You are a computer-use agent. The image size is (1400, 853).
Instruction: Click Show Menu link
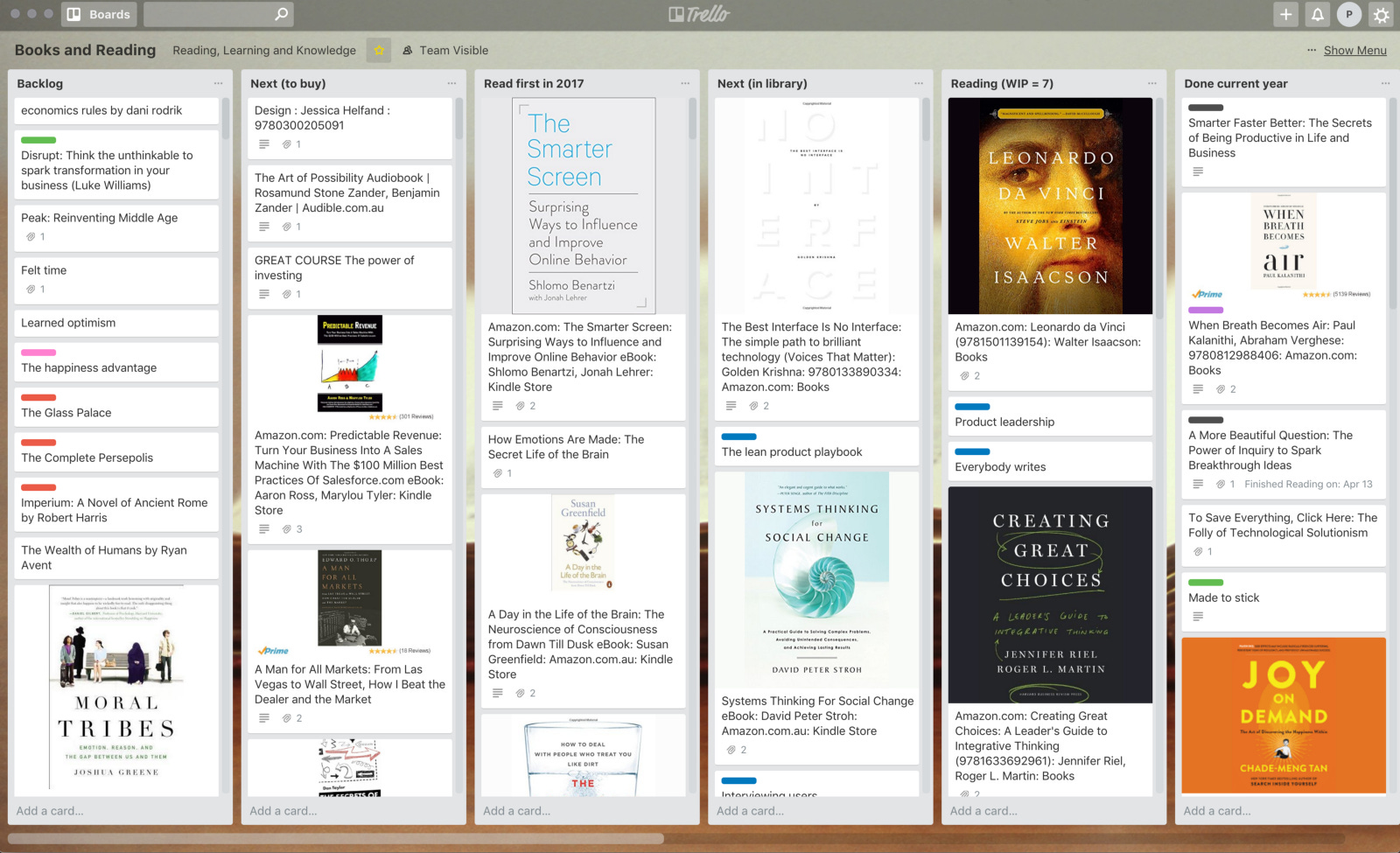[1354, 50]
